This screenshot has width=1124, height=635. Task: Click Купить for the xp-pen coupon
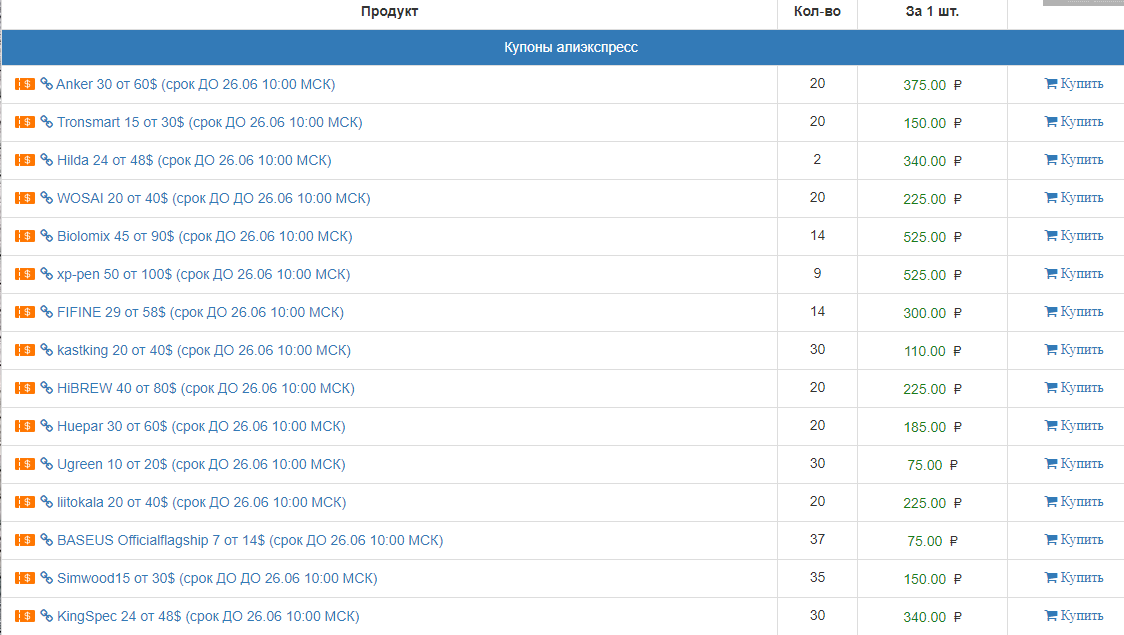click(1074, 273)
